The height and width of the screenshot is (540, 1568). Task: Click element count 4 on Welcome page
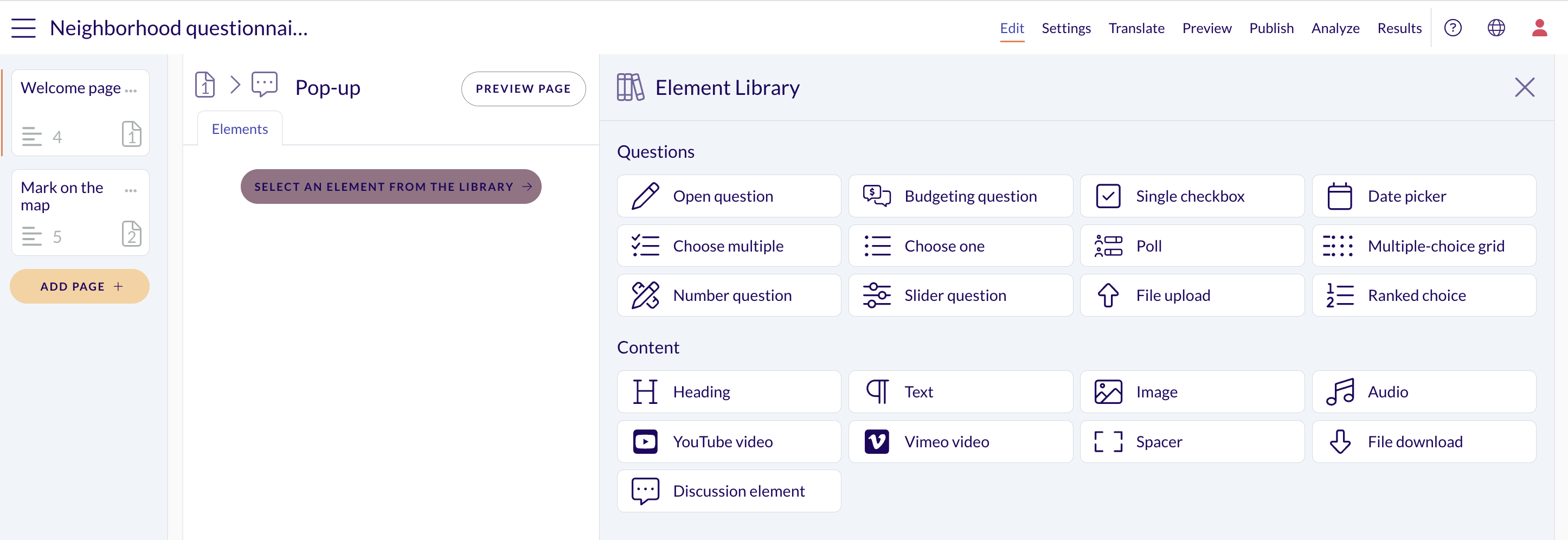pos(56,137)
